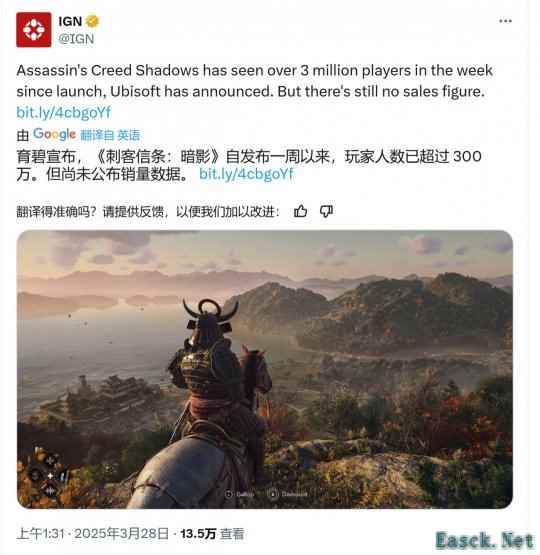Click the Google logo in translation credit
The width and height of the screenshot is (540, 555).
coord(54,134)
